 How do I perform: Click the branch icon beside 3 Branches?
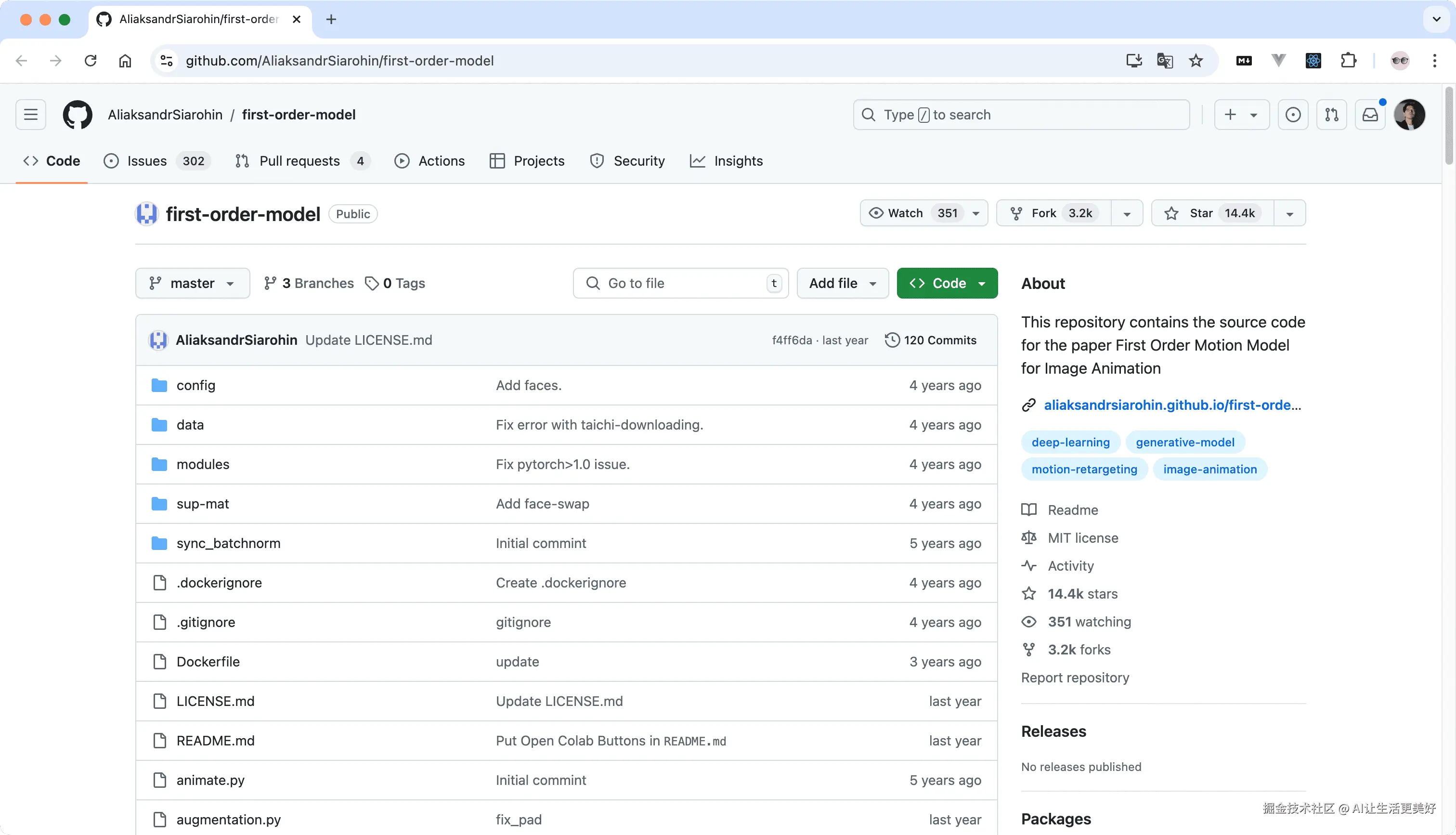click(x=270, y=283)
